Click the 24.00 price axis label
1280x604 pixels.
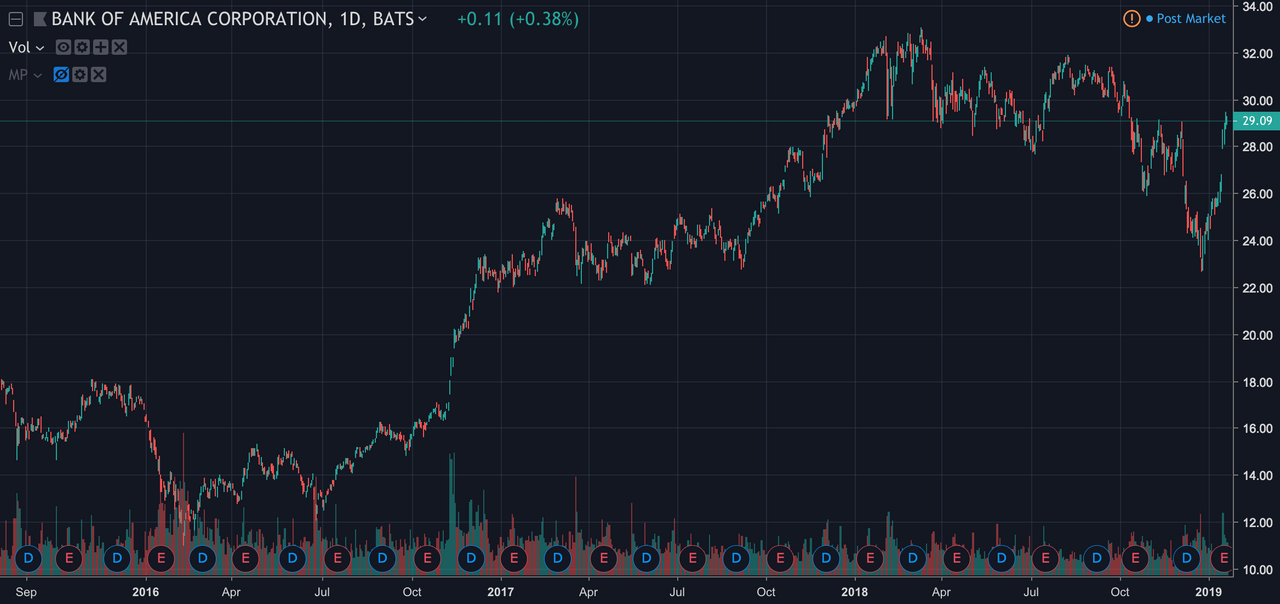1257,241
